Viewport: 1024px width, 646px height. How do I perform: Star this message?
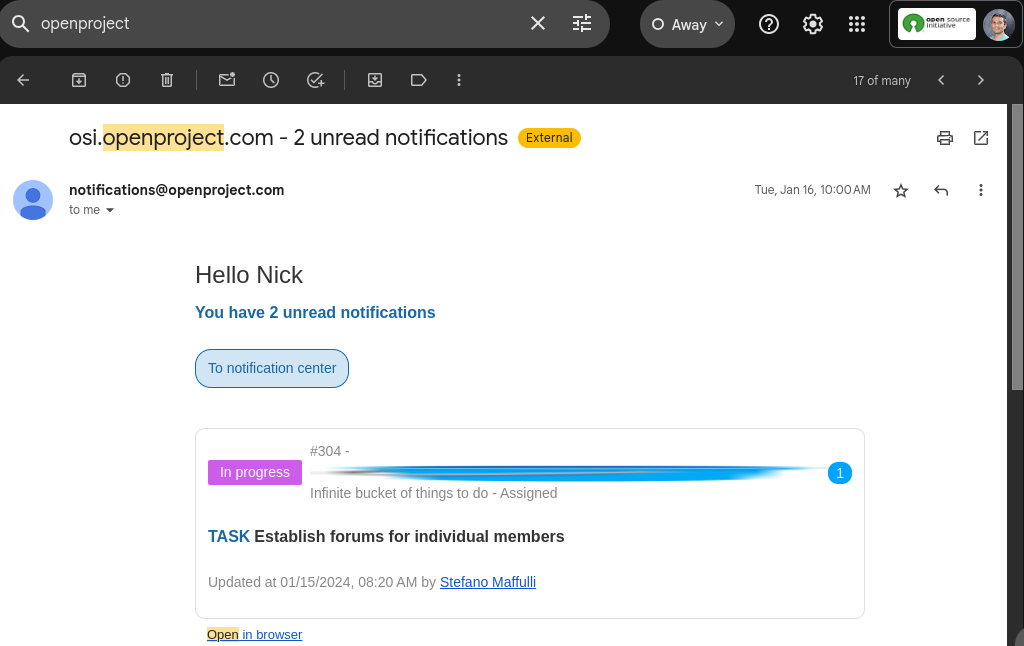point(901,190)
